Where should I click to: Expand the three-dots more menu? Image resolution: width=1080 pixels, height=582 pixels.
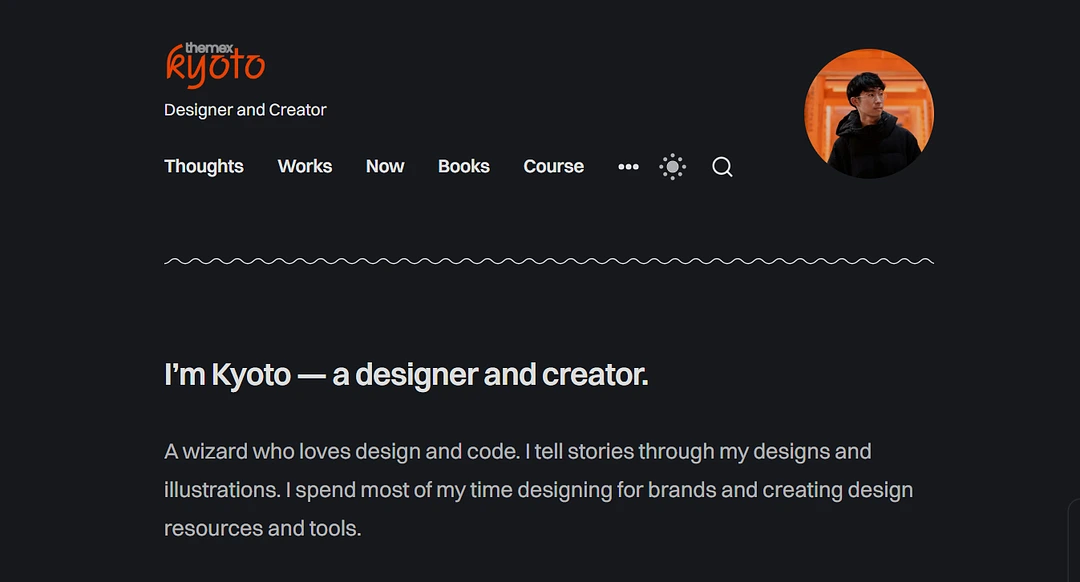628,167
